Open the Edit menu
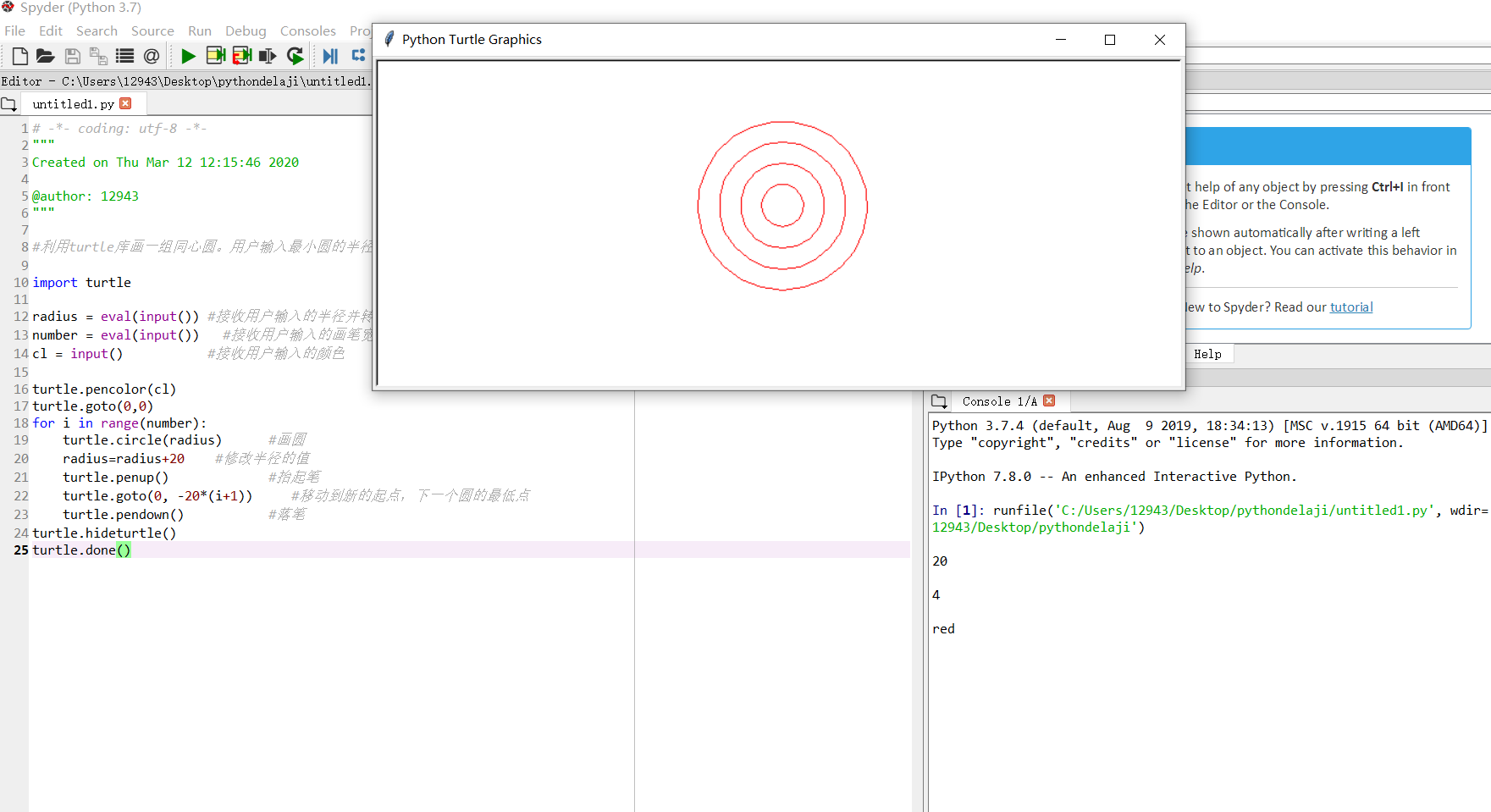1491x812 pixels. point(51,30)
